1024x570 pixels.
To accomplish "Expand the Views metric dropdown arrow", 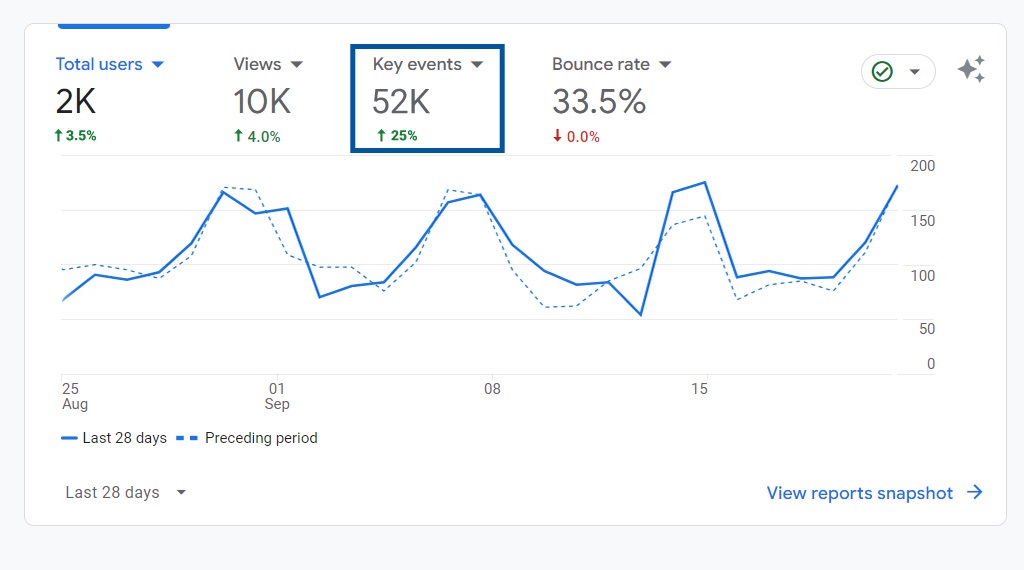I will tap(296, 64).
